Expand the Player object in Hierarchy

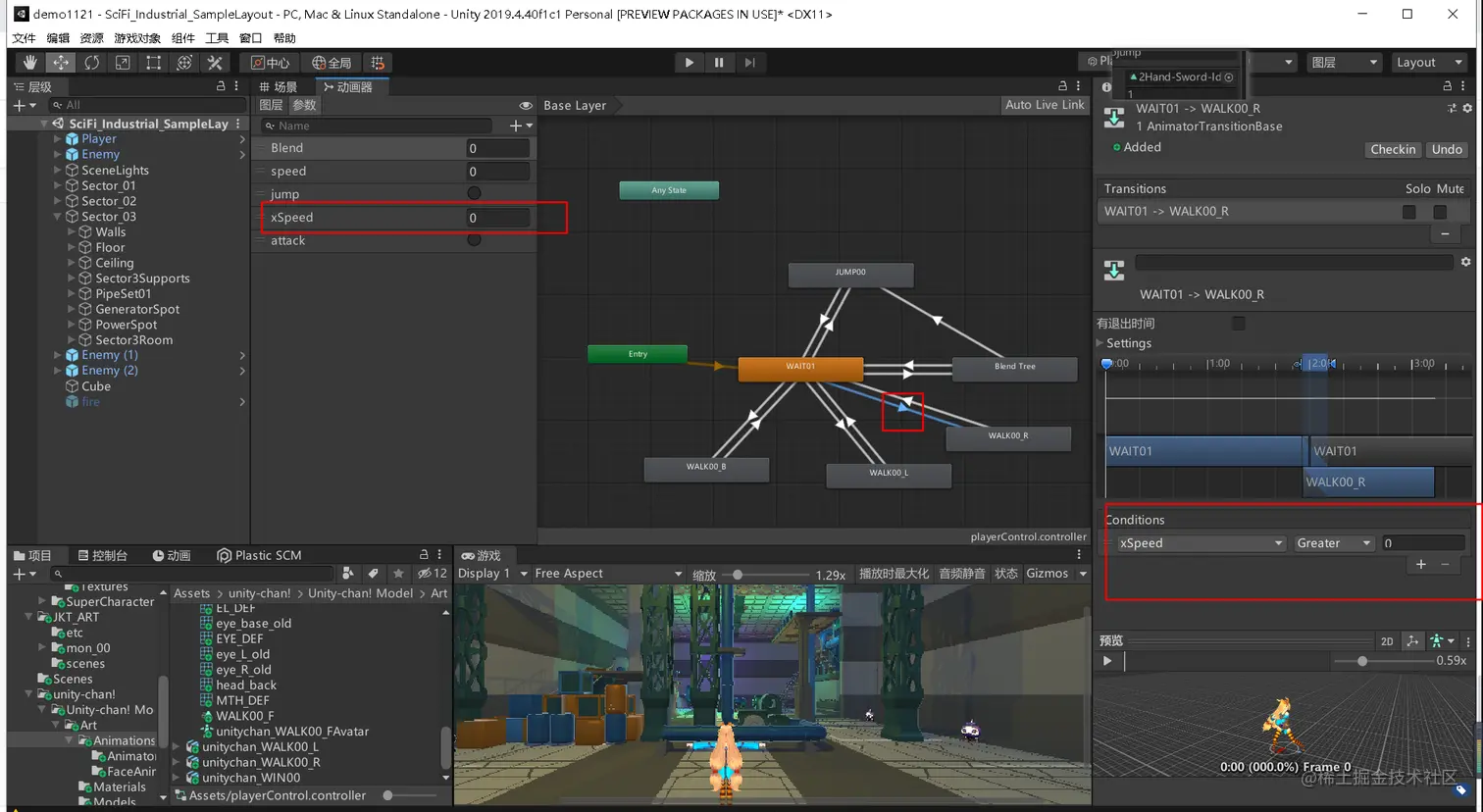[x=57, y=139]
